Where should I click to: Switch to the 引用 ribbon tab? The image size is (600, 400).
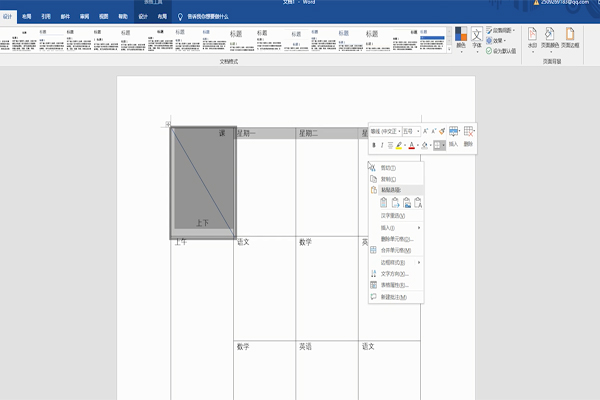46,16
